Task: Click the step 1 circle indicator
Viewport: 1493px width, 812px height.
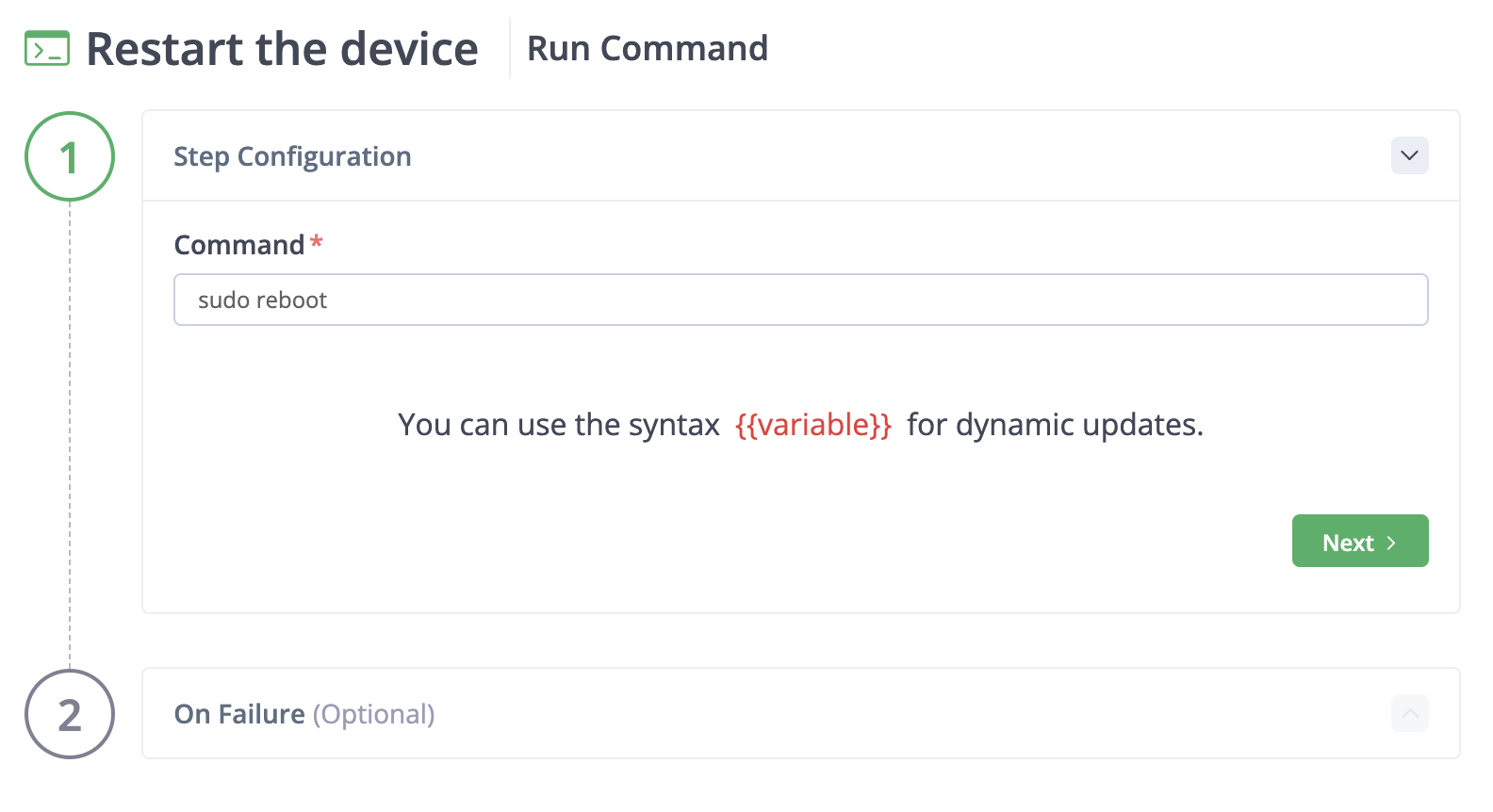Action: point(70,156)
